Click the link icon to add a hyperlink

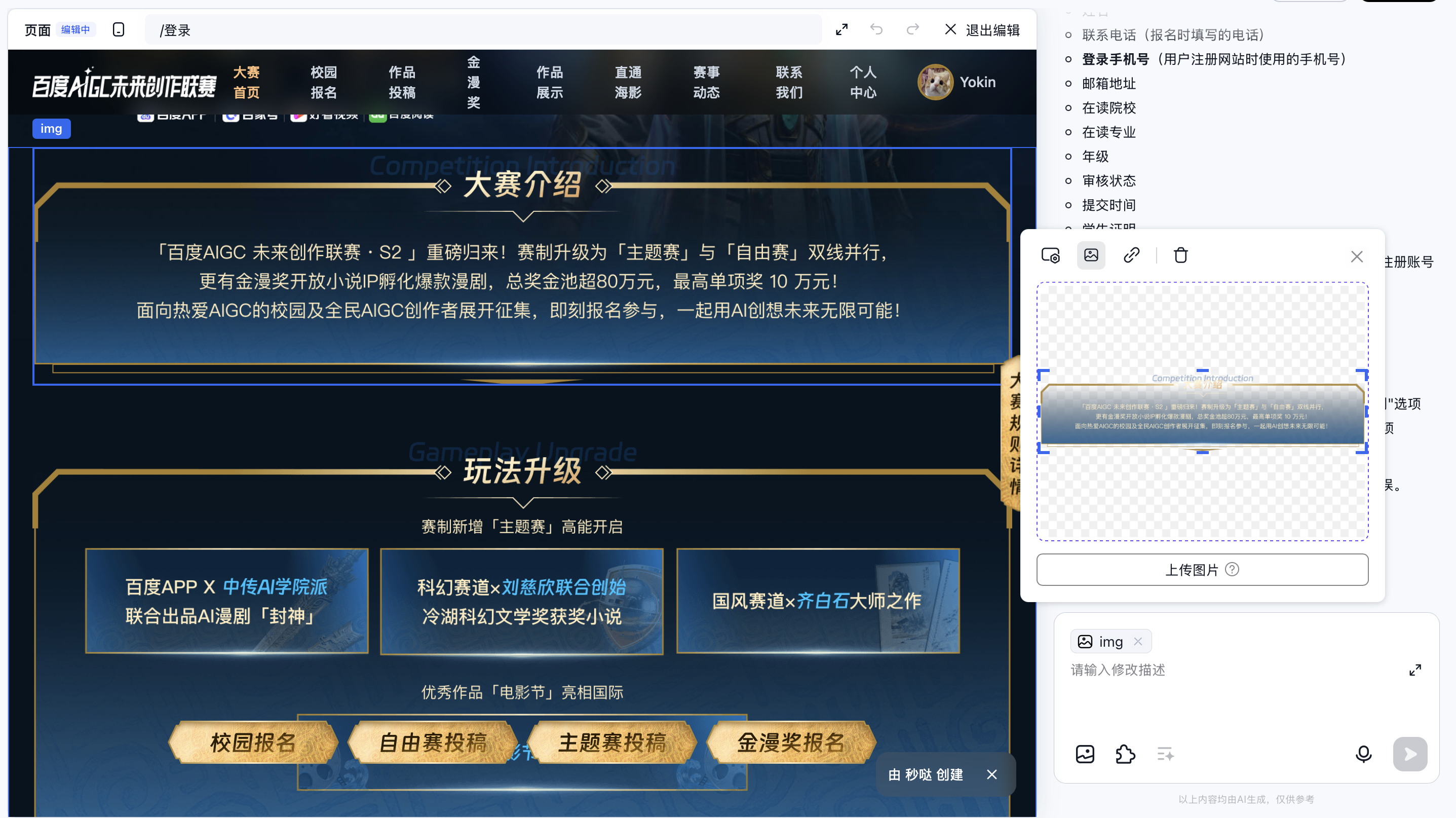[x=1131, y=255]
